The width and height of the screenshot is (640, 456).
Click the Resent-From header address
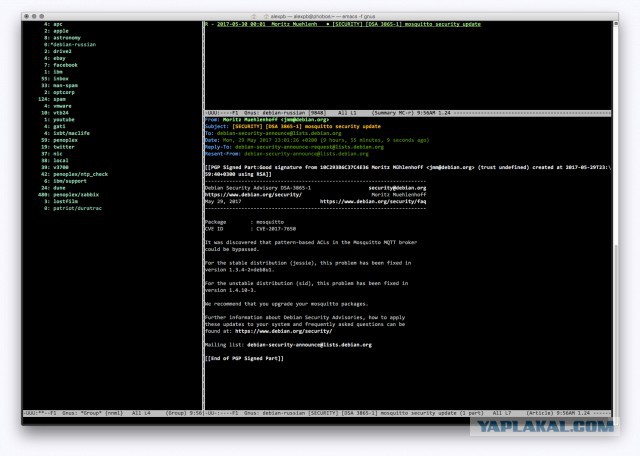[x=306, y=154]
